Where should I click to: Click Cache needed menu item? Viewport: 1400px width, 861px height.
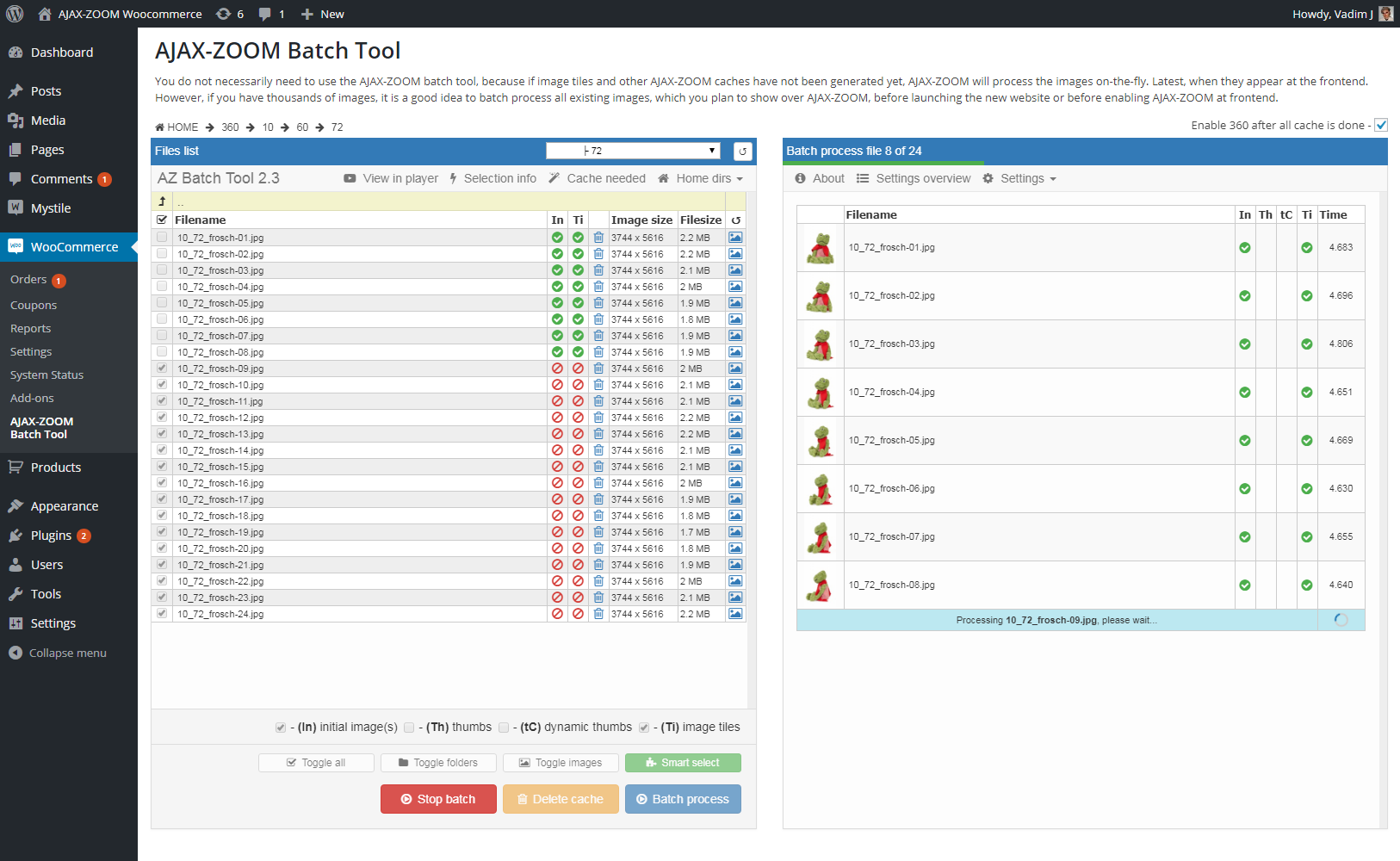598,178
